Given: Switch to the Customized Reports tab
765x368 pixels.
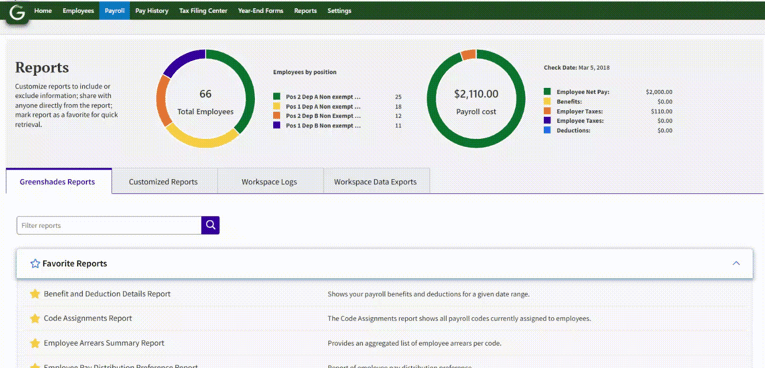Looking at the screenshot, I should click(163, 182).
